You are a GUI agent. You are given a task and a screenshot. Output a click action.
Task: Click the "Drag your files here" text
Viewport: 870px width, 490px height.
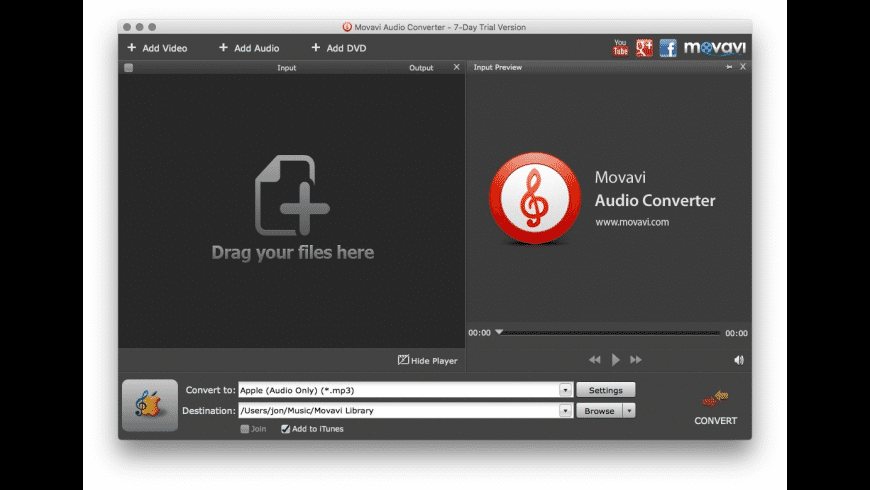pos(293,252)
